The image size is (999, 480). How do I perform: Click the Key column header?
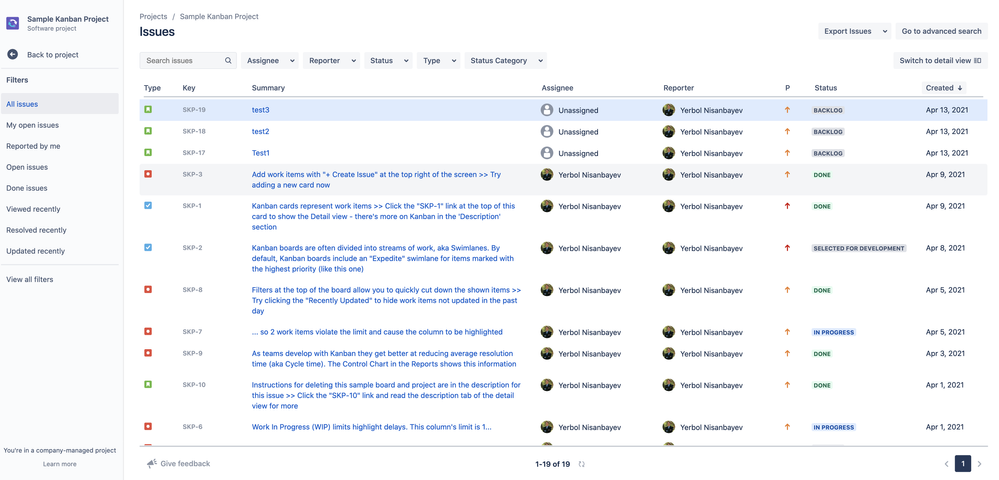tap(189, 88)
